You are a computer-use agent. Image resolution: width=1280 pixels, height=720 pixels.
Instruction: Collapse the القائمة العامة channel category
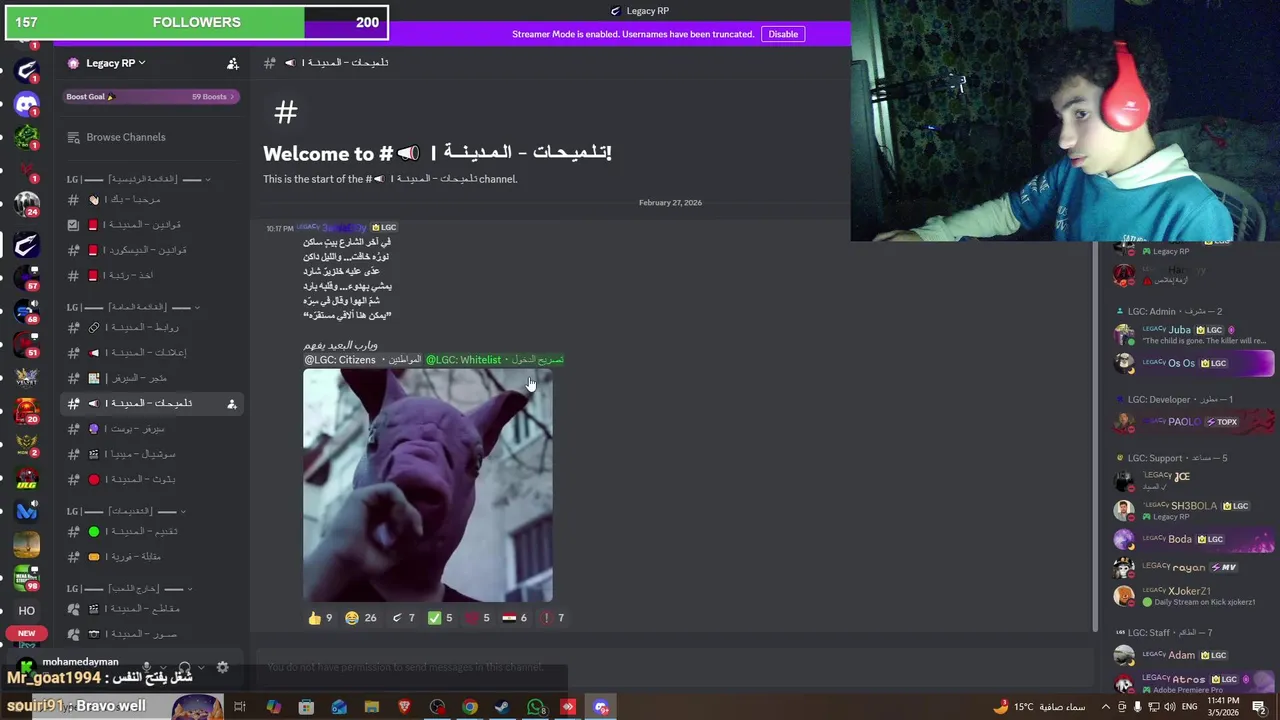134,307
